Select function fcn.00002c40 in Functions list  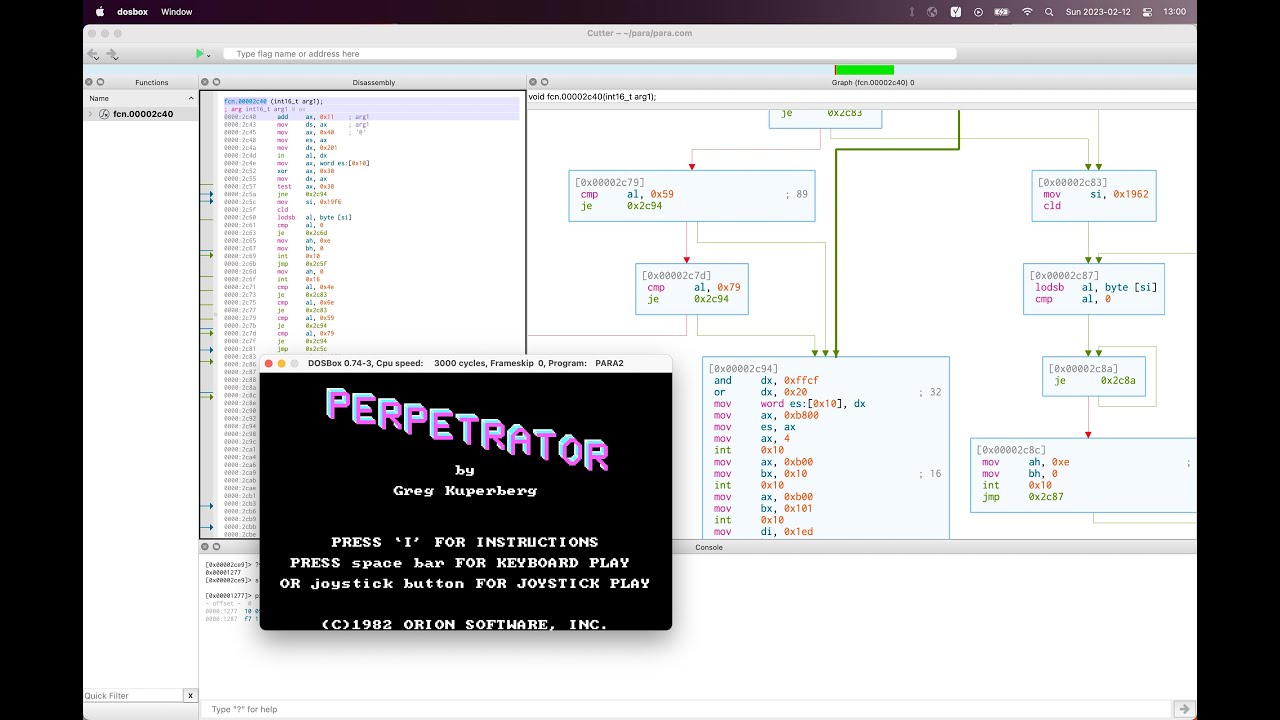(x=143, y=114)
